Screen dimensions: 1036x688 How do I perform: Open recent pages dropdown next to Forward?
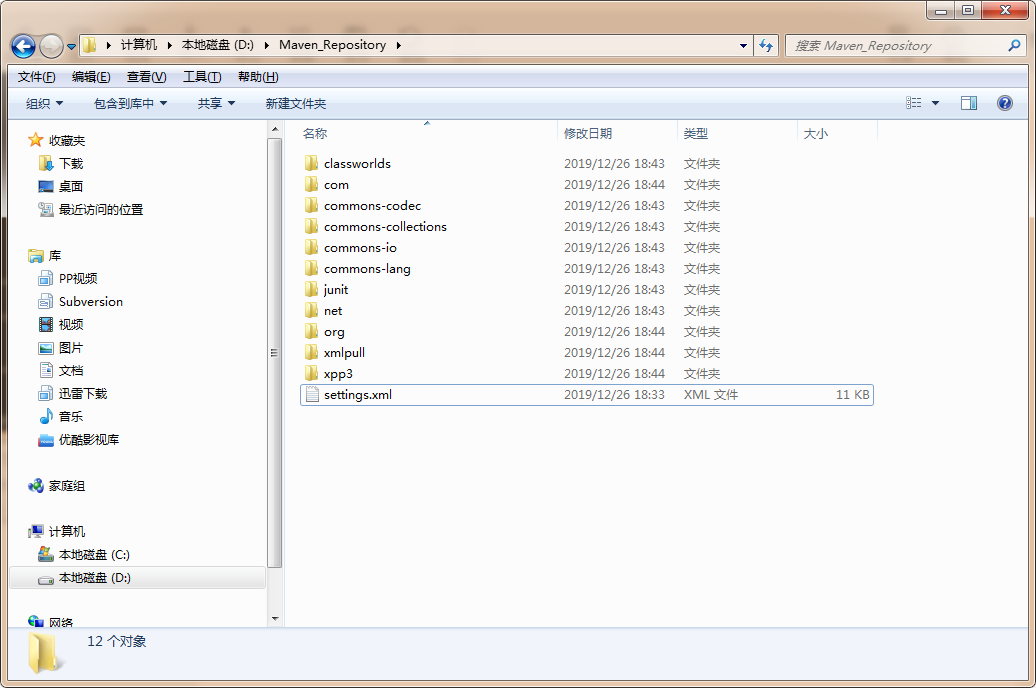pos(71,47)
